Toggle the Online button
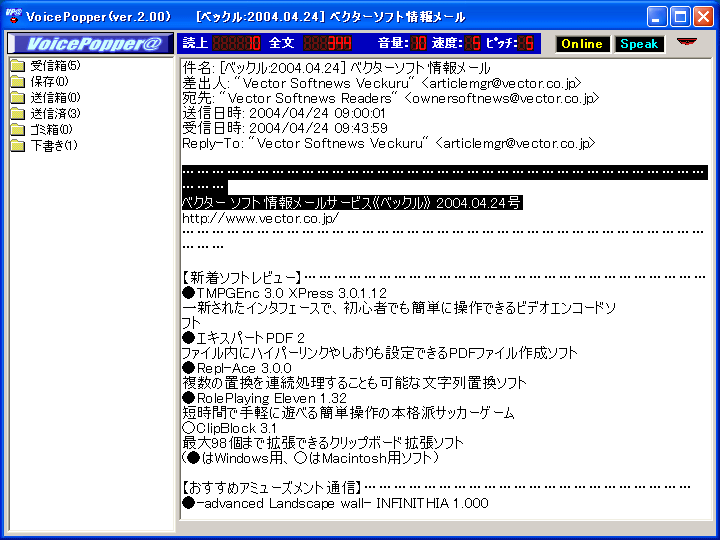The image size is (720, 540). pos(582,44)
